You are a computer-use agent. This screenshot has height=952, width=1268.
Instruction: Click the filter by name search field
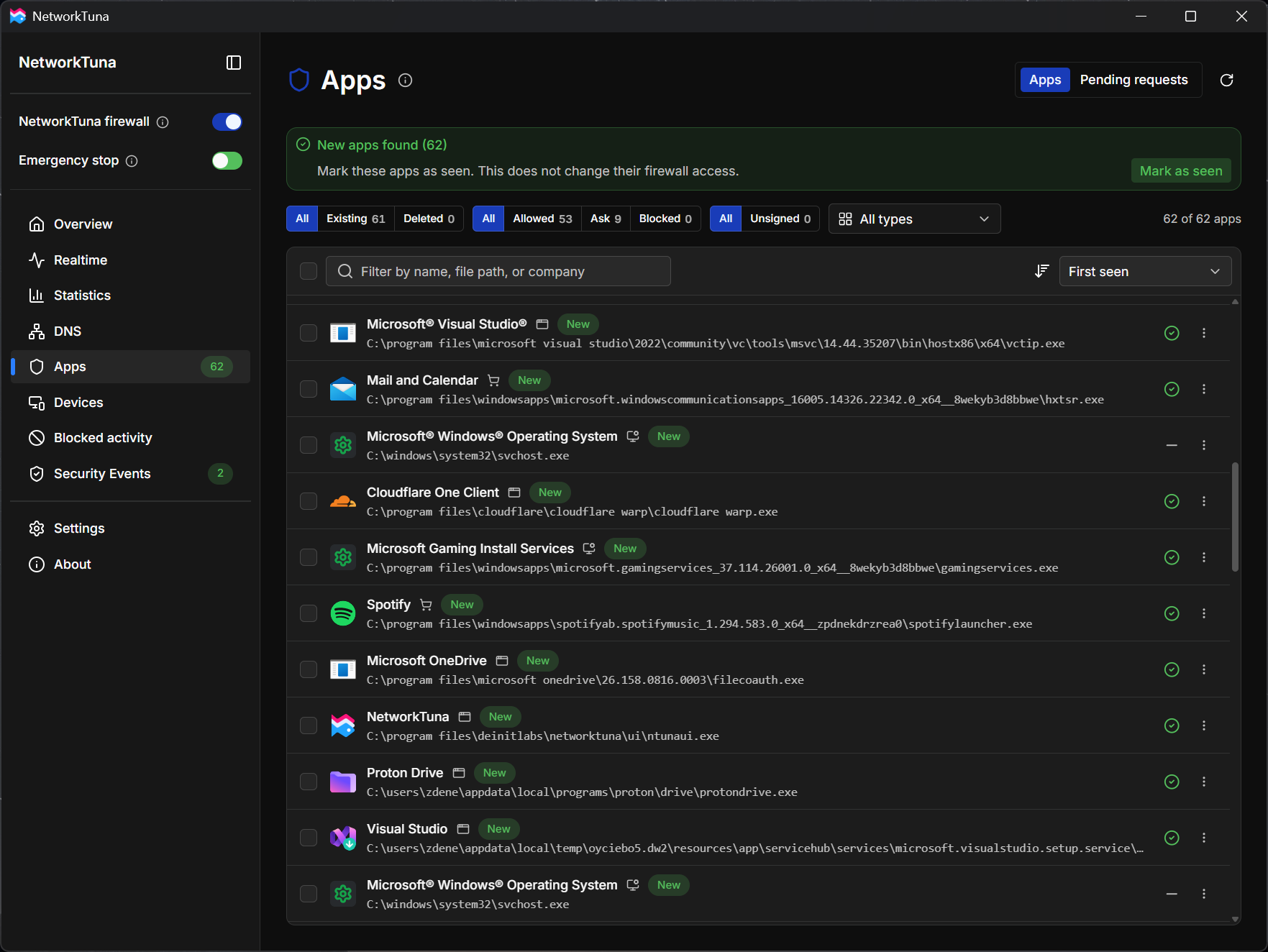pos(498,271)
